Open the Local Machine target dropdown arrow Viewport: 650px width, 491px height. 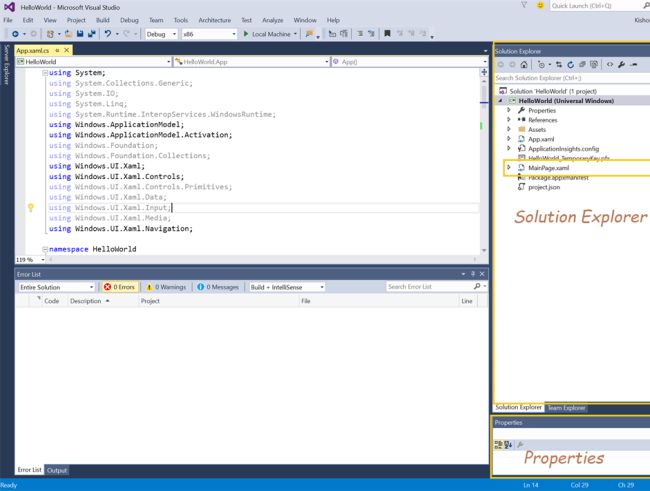coord(296,34)
